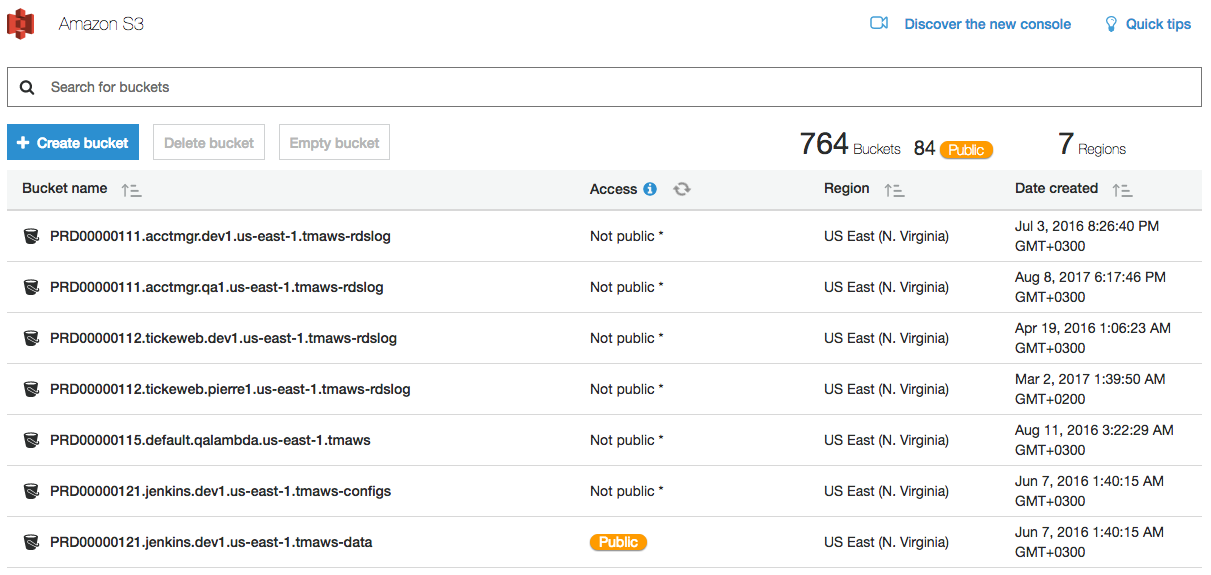Open bucket PRD00000115.default.qalambda.us-east-1.tmaws
Viewport: 1211px width, 575px height.
(210, 440)
